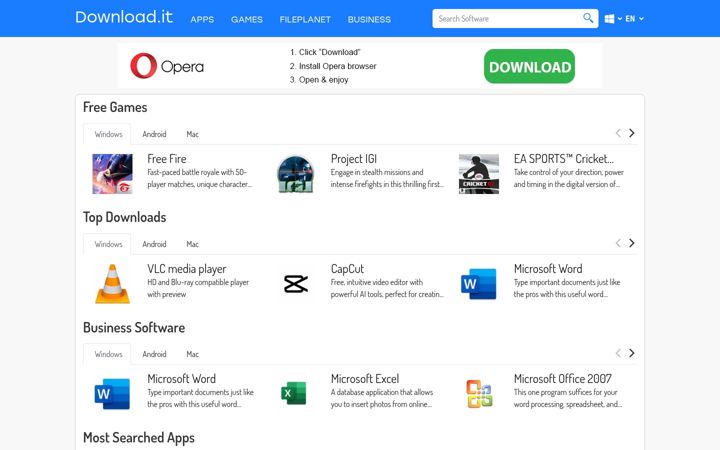Screen dimensions: 720x450
Task: Go to next Business Software slide
Action: (x=632, y=353)
